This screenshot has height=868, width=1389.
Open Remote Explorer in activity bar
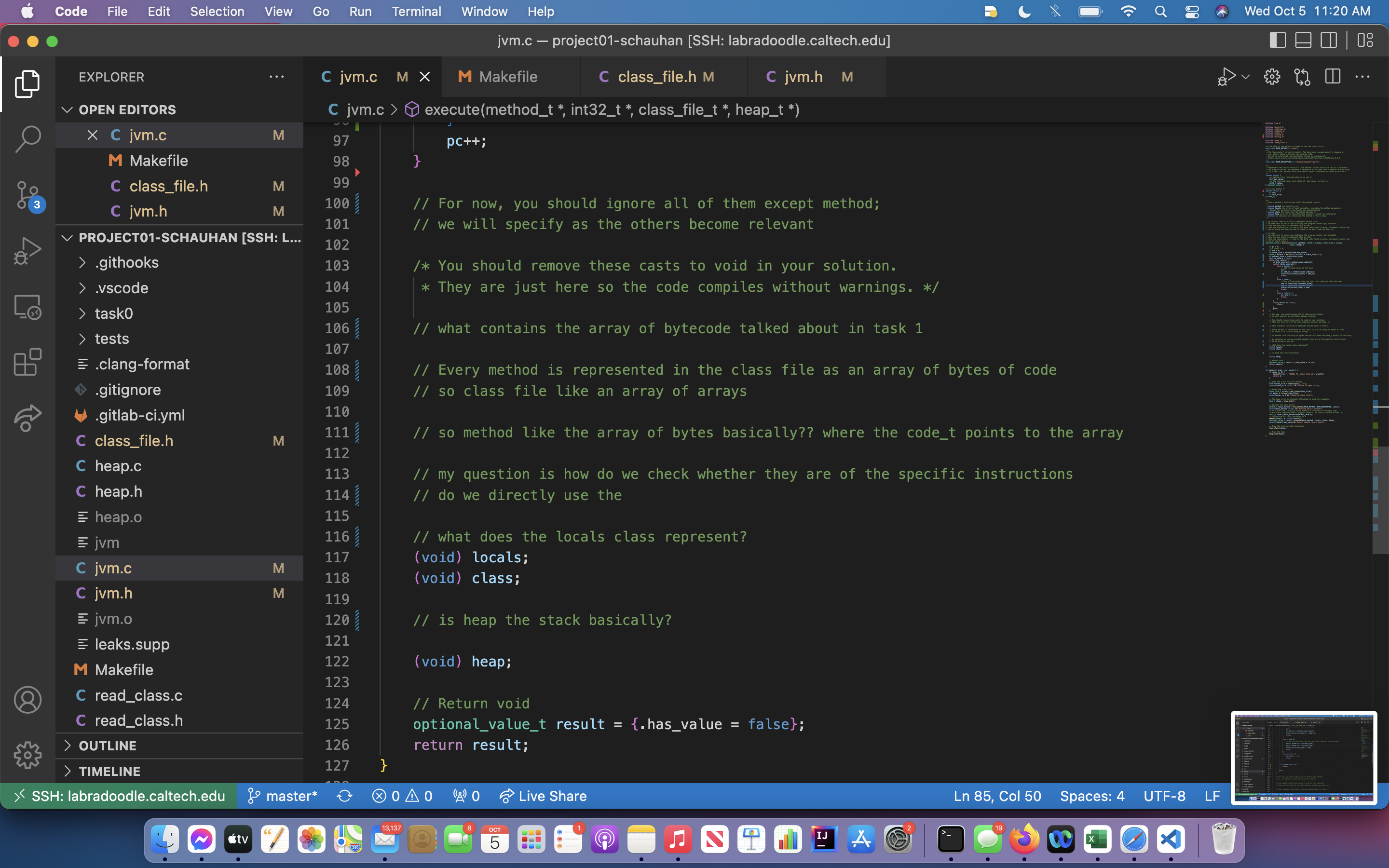tap(27, 307)
